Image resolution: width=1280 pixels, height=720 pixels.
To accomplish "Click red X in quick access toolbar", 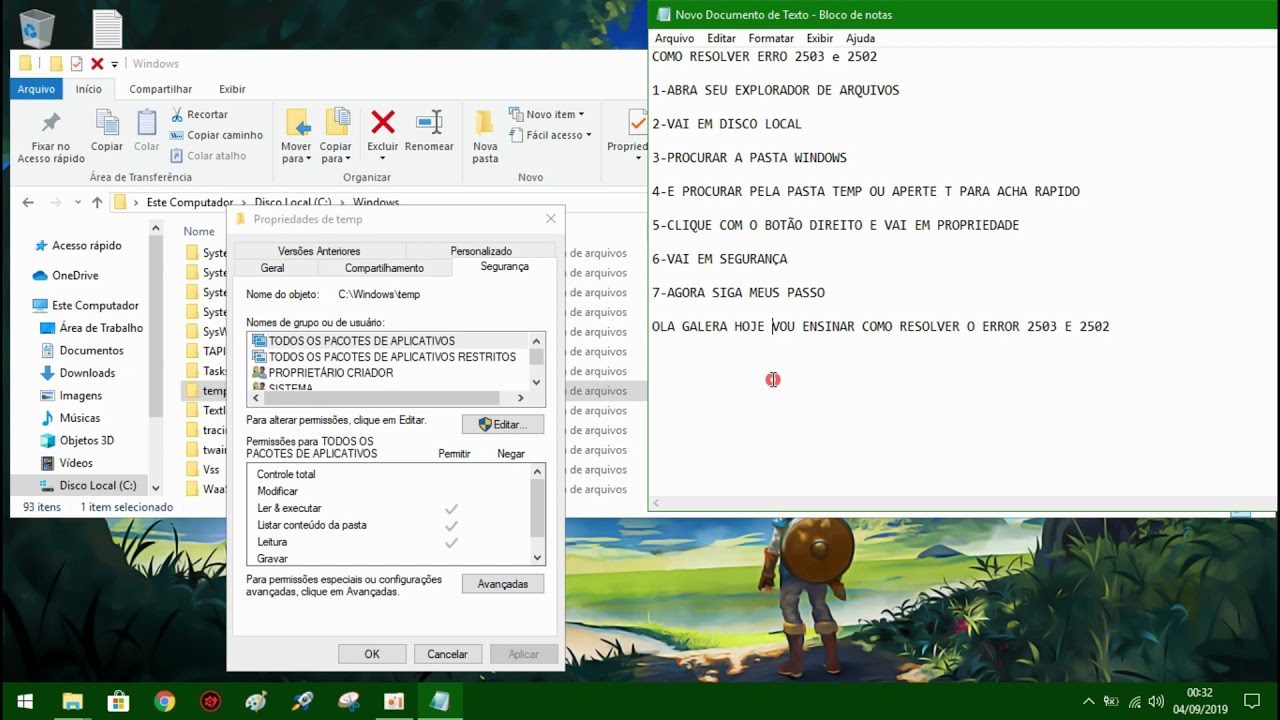I will (x=97, y=64).
